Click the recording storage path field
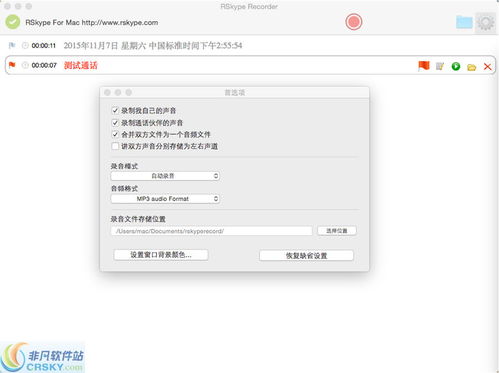Screen dimensions: 499x373 [x=211, y=231]
